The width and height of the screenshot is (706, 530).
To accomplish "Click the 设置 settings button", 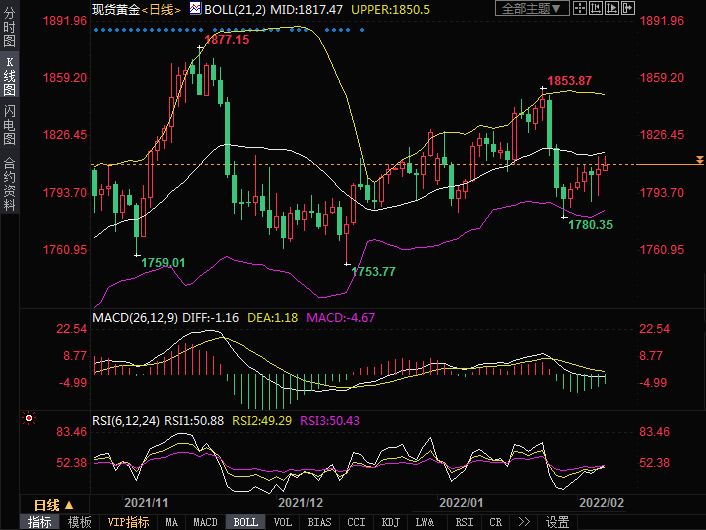I will coord(557,522).
